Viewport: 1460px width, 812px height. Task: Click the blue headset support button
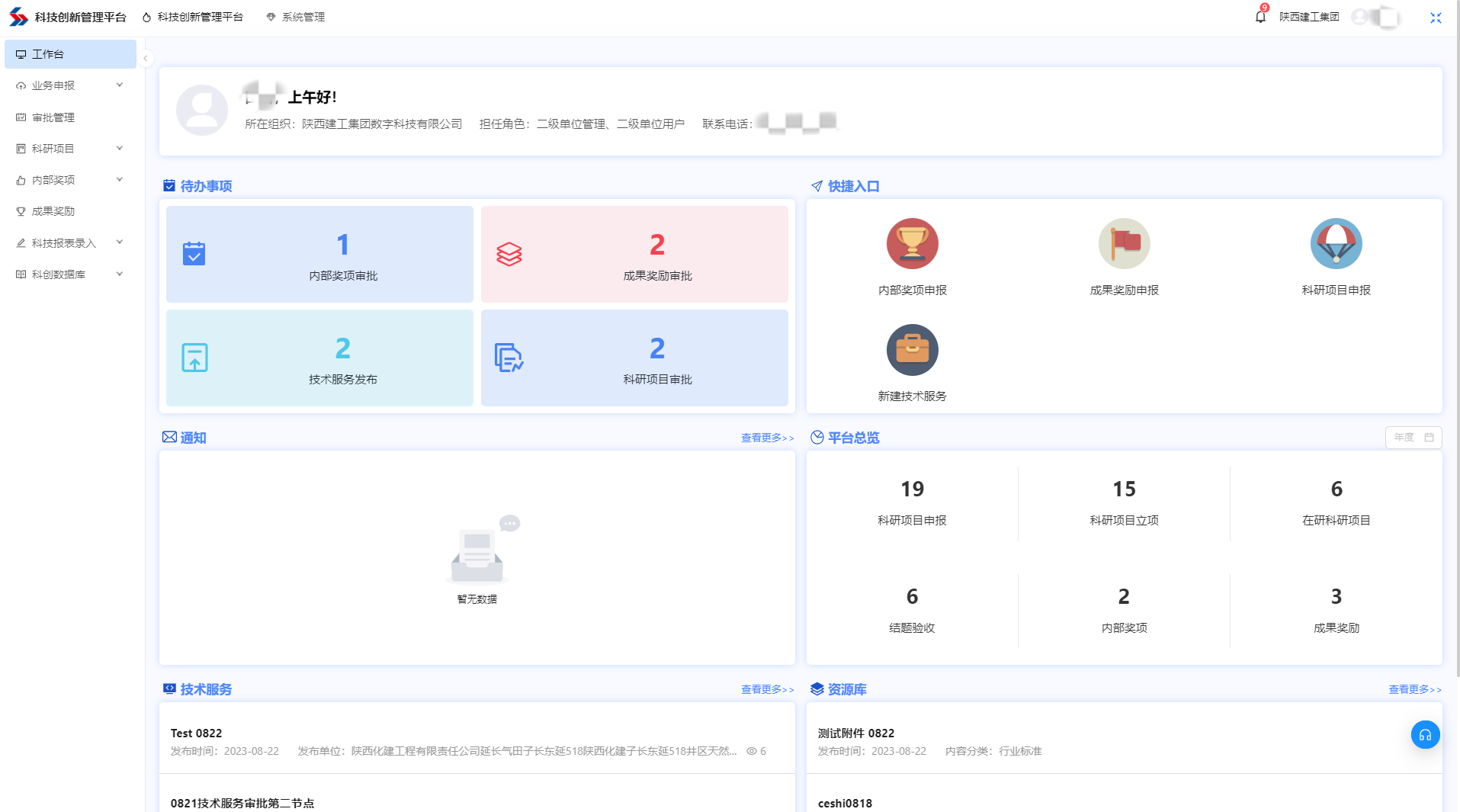click(x=1425, y=735)
